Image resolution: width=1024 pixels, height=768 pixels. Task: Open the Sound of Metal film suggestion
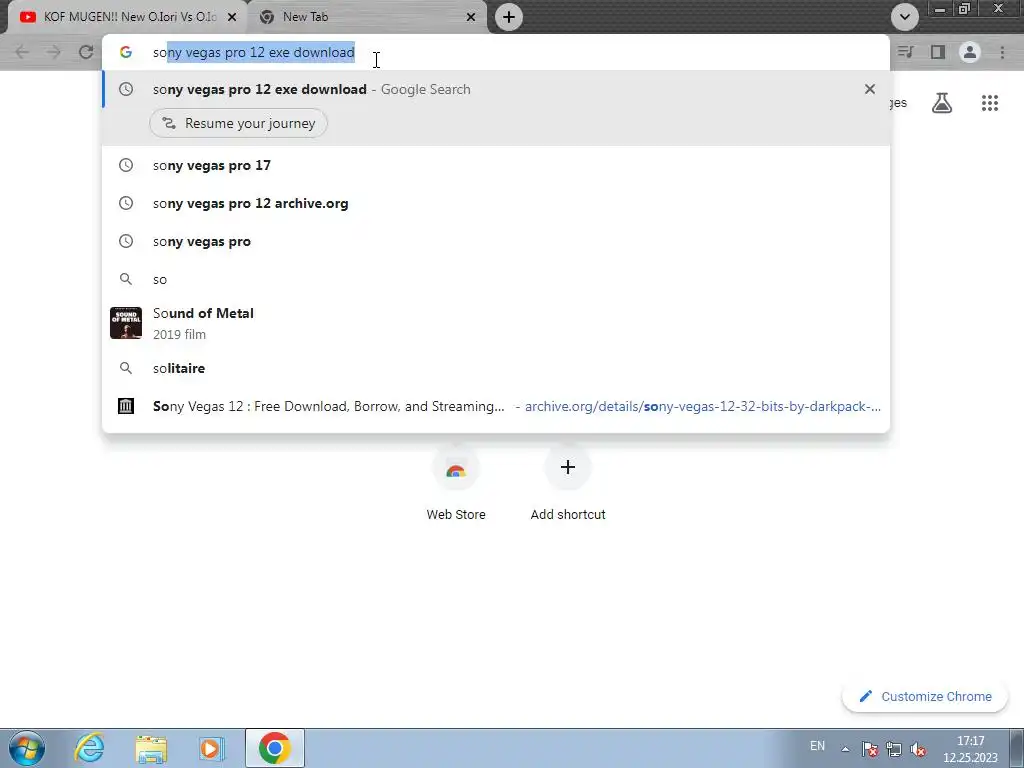pyautogui.click(x=496, y=323)
